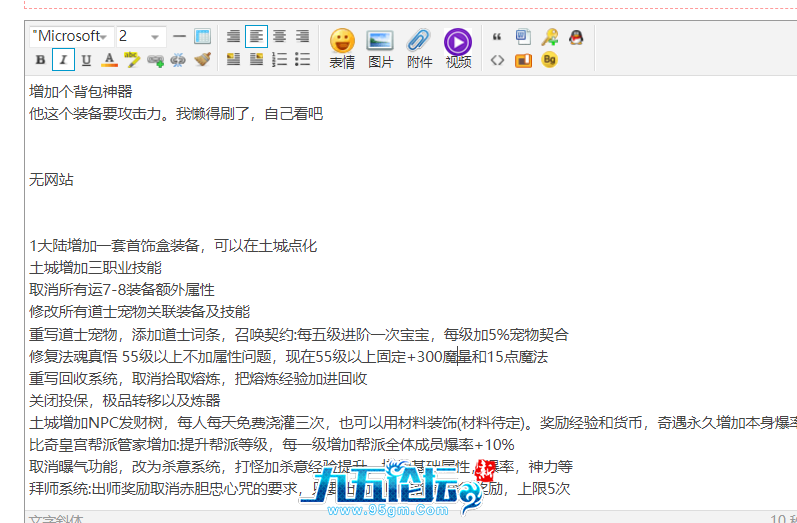Click the line 1大陆增加一套首饰盒装备
The width and height of the screenshot is (797, 523).
(x=173, y=246)
